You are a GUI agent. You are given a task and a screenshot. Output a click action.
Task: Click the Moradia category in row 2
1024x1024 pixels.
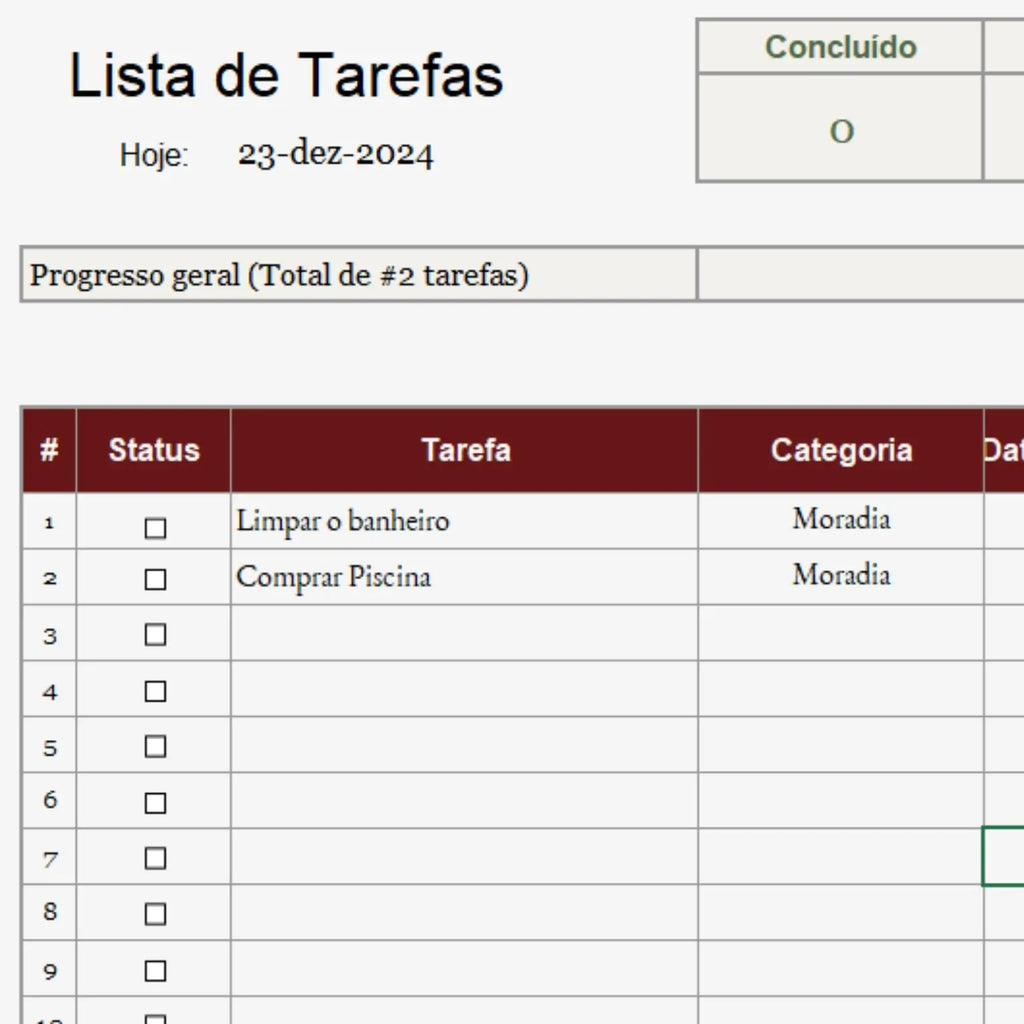(x=841, y=577)
